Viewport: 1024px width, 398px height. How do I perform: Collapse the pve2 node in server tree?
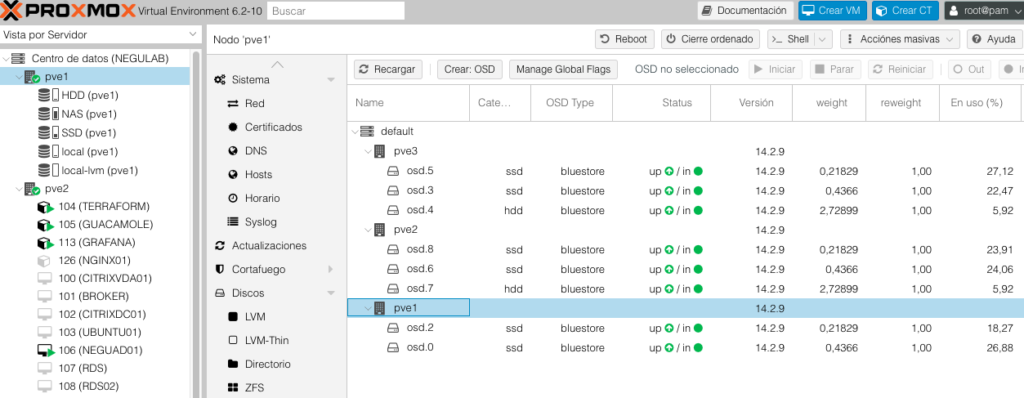(18, 190)
